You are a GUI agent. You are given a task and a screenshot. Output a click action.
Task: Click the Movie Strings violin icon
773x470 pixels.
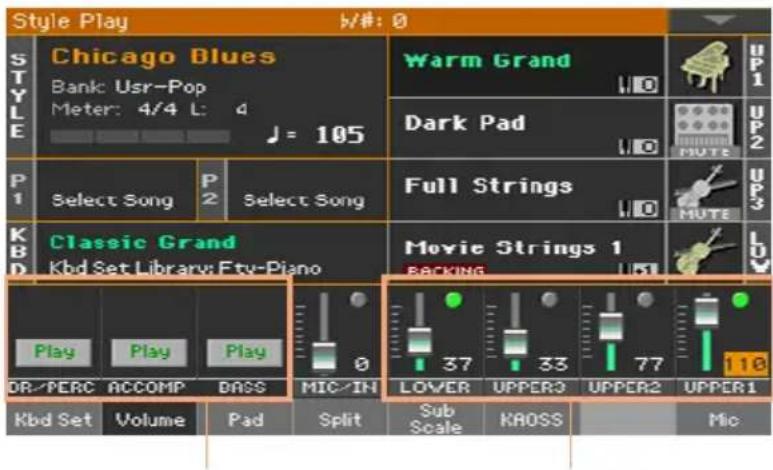(704, 251)
